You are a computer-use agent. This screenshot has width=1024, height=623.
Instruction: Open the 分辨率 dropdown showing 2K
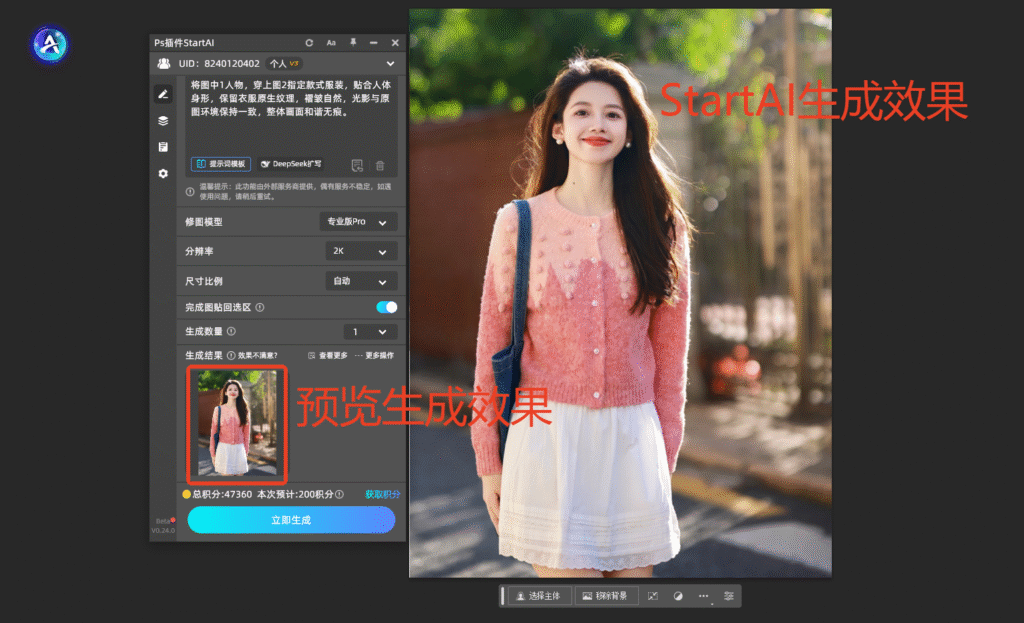(x=361, y=251)
